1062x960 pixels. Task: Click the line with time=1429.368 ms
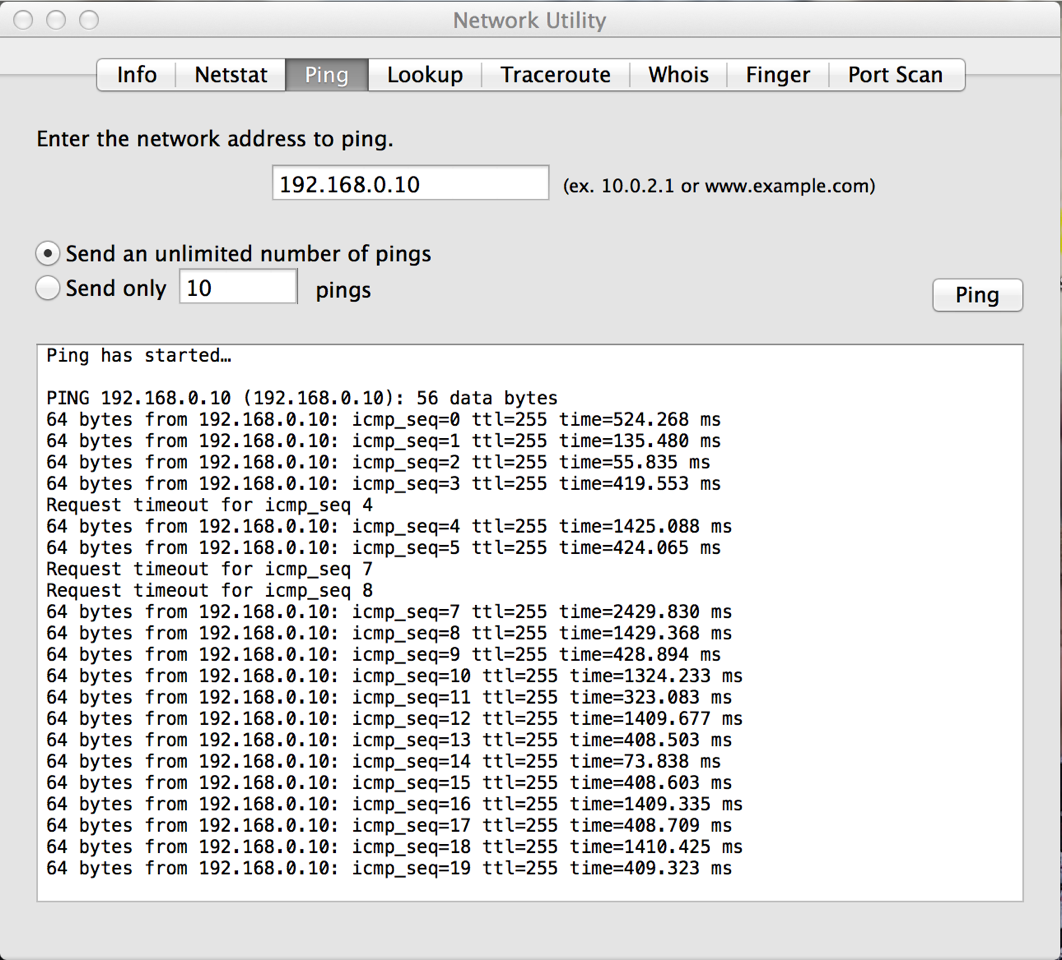coord(389,633)
